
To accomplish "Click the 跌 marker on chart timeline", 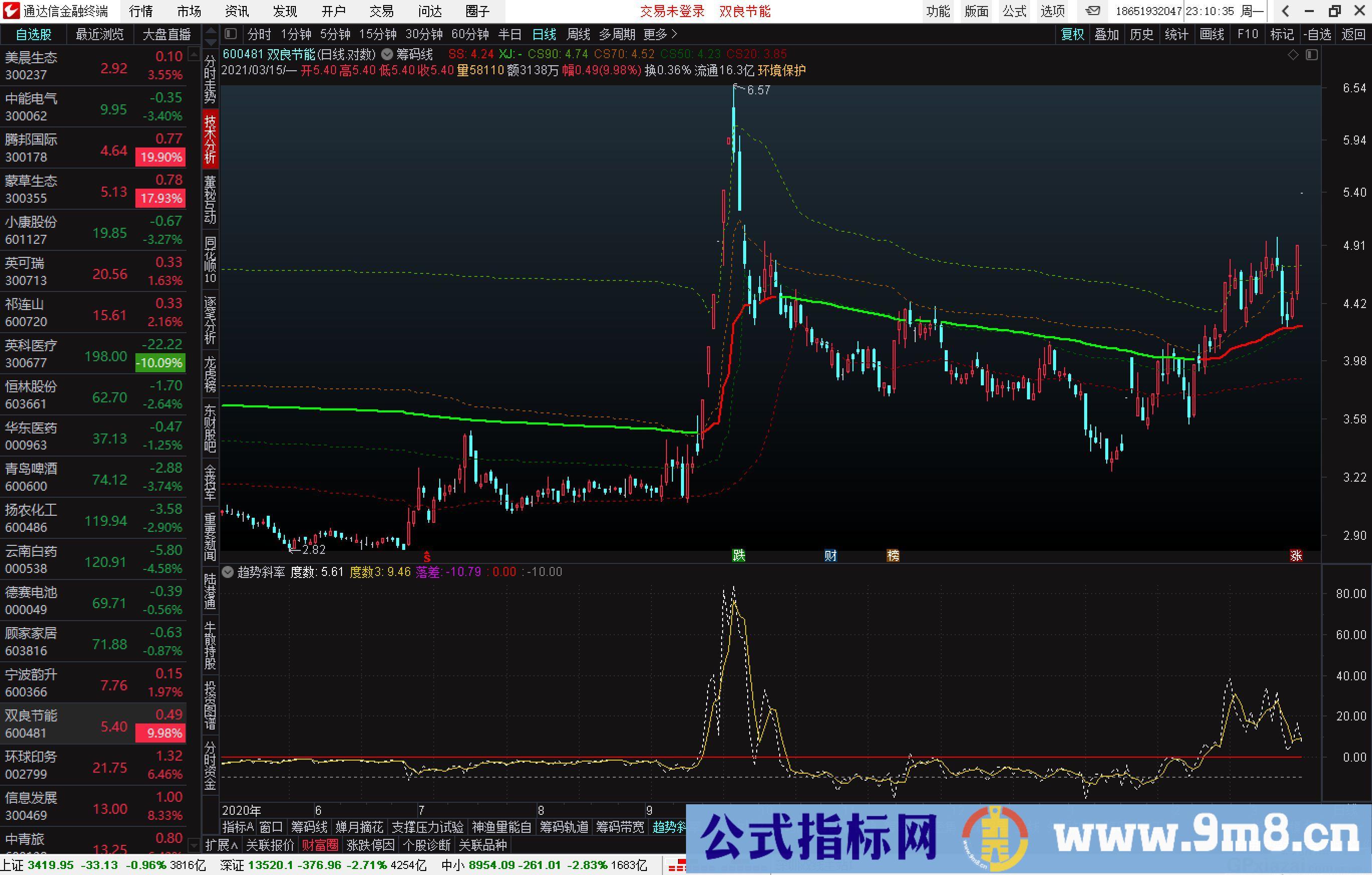I will point(739,555).
